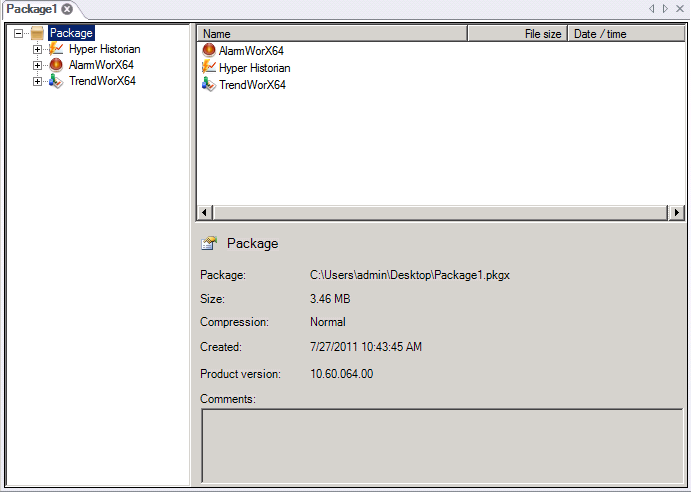This screenshot has height=492, width=691.
Task: Click the Package details header icon
Action: pyautogui.click(x=209, y=243)
